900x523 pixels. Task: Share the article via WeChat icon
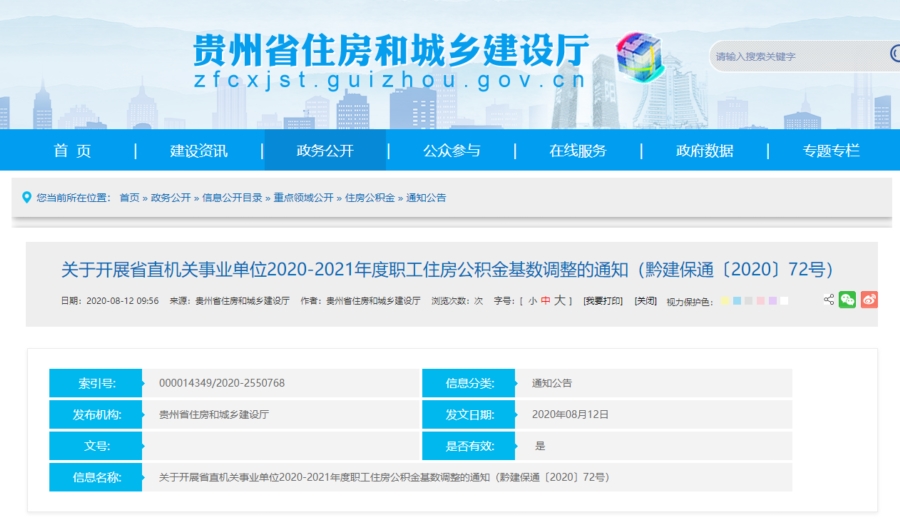pyautogui.click(x=847, y=300)
